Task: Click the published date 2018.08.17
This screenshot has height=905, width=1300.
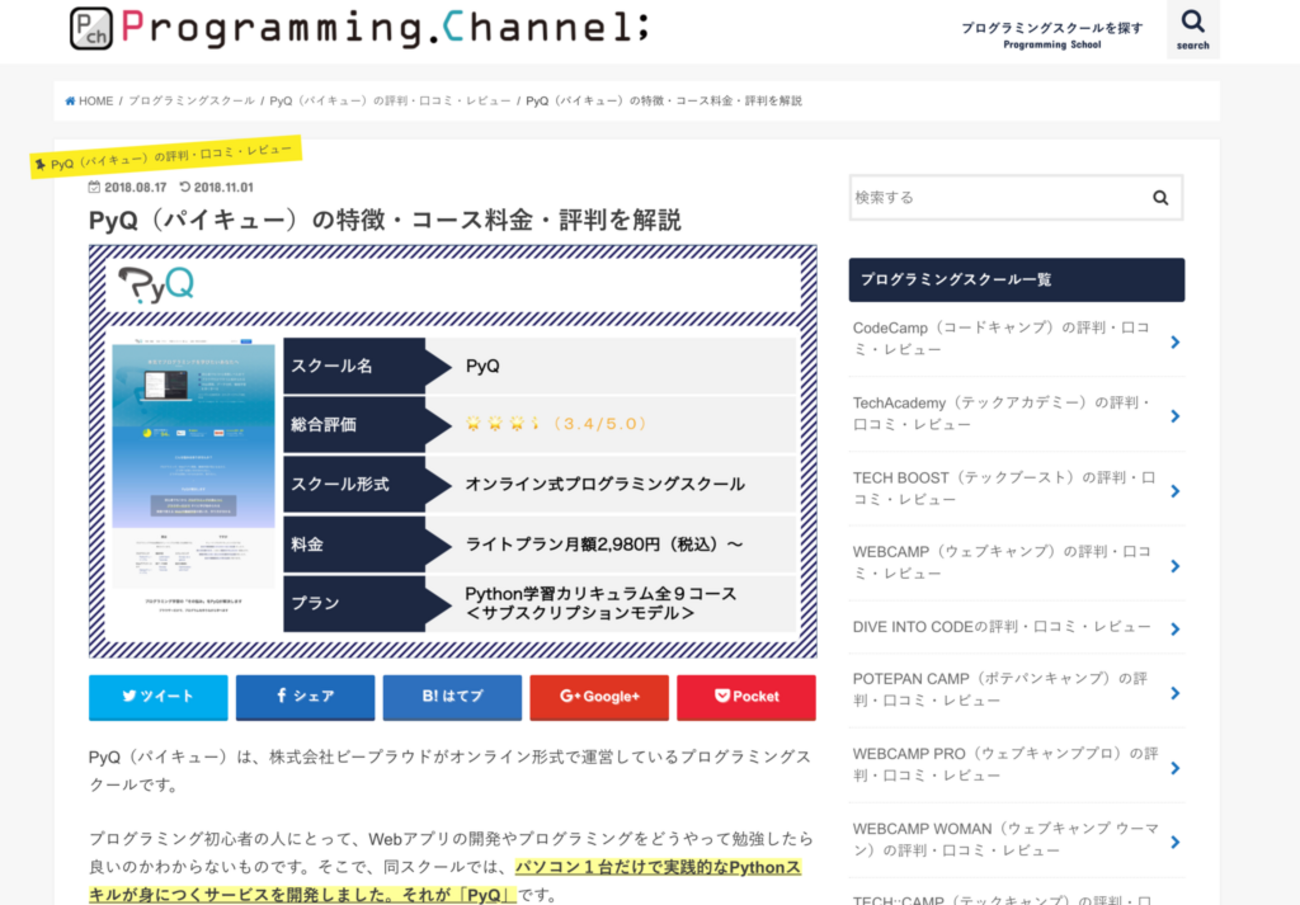Action: pyautogui.click(x=127, y=187)
